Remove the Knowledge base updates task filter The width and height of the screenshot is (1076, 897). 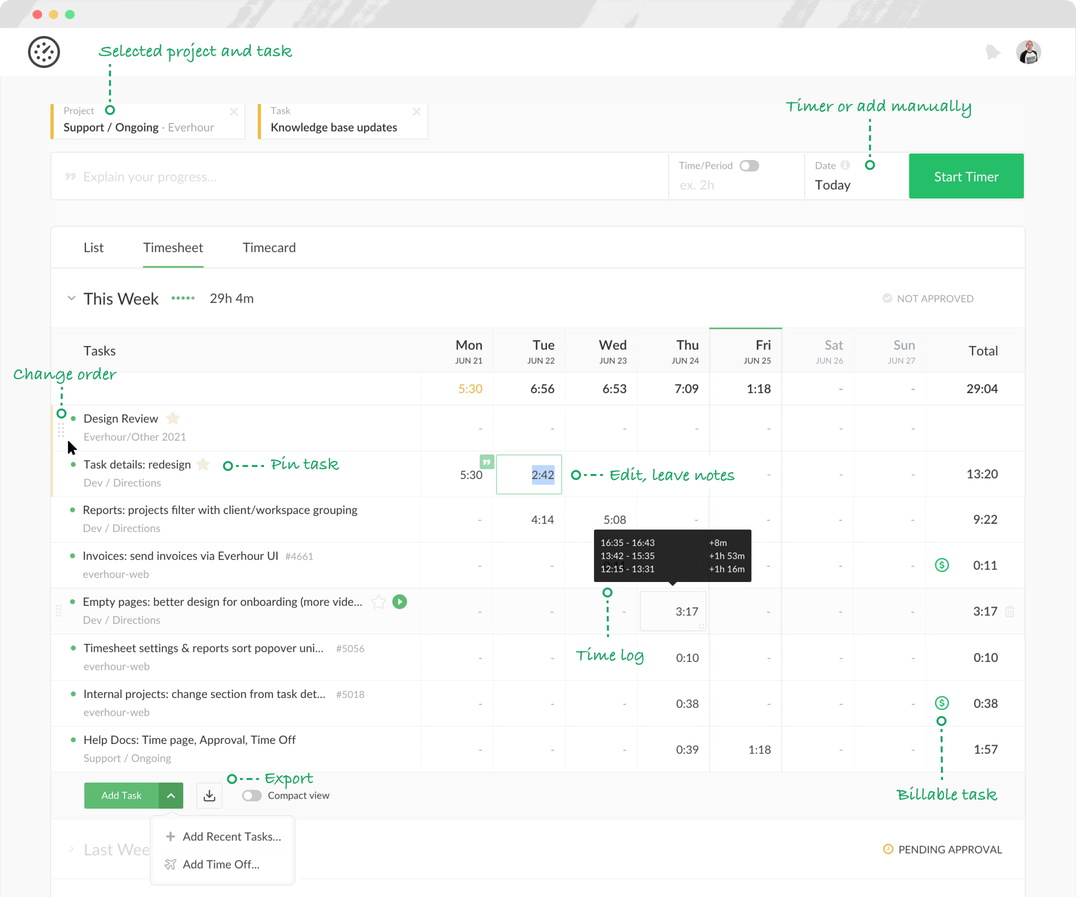click(x=417, y=110)
